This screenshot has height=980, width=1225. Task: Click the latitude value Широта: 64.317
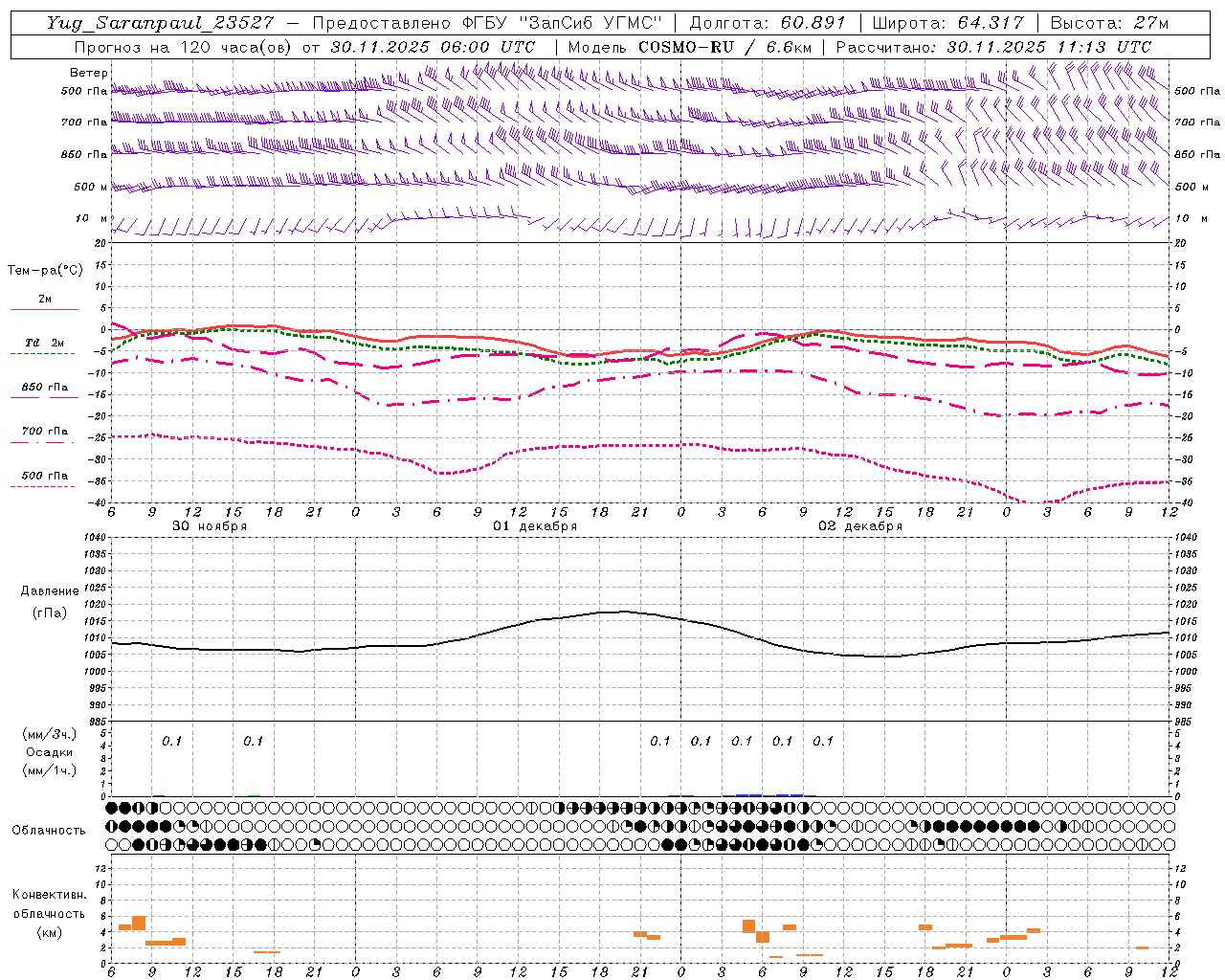click(947, 23)
